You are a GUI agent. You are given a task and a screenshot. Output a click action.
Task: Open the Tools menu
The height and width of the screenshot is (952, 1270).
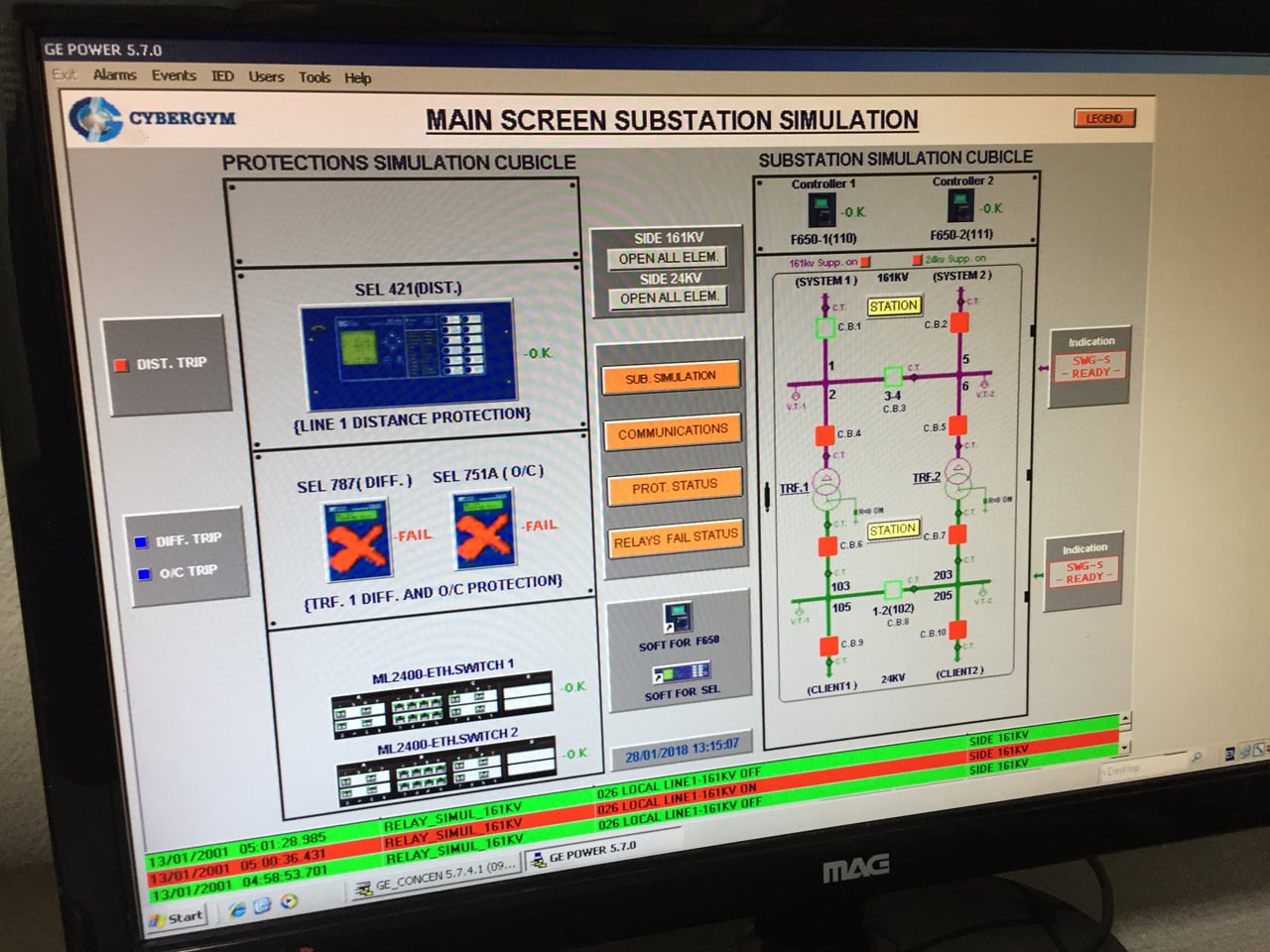pos(315,77)
